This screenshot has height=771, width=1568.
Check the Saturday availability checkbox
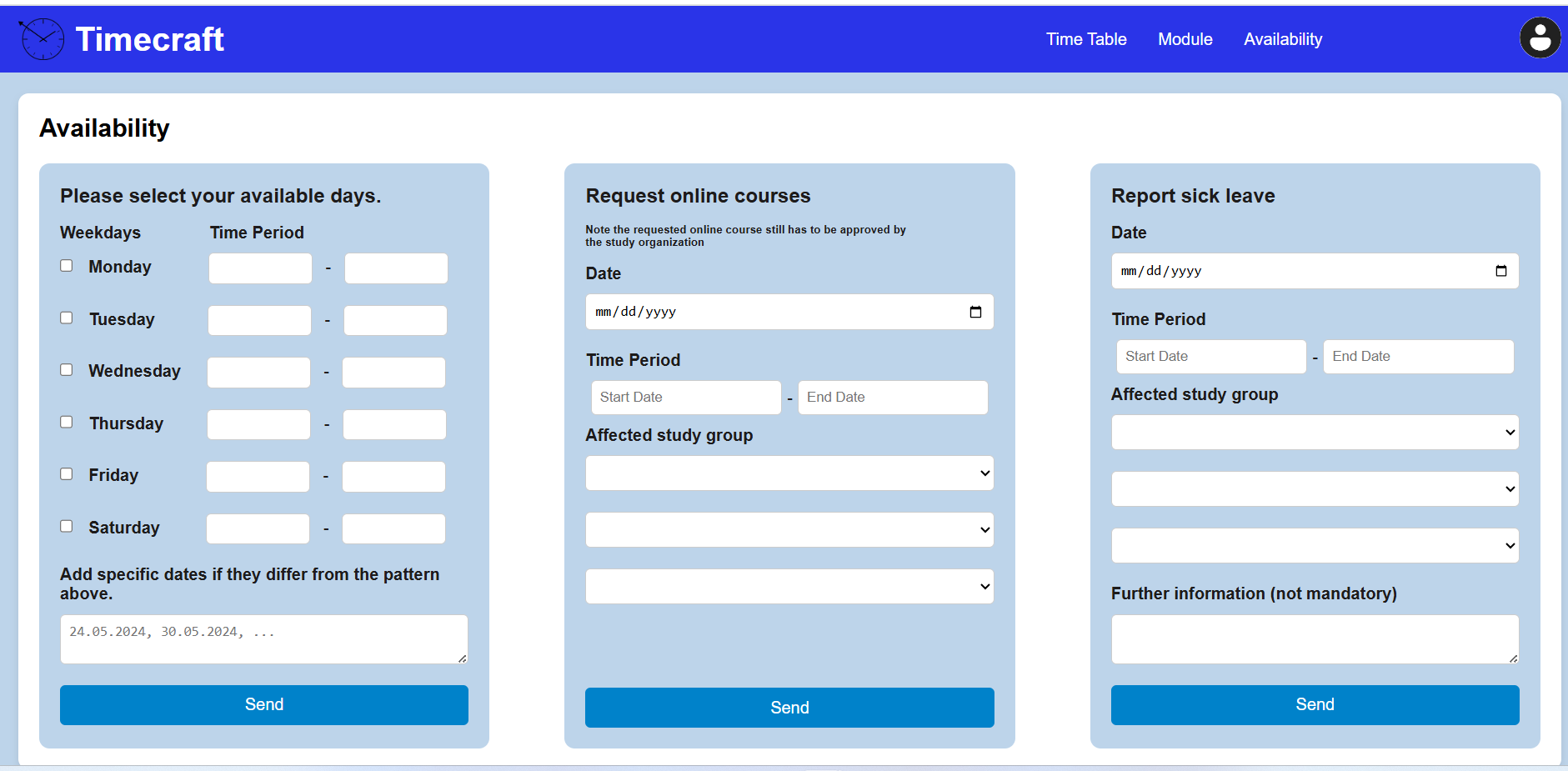[67, 526]
